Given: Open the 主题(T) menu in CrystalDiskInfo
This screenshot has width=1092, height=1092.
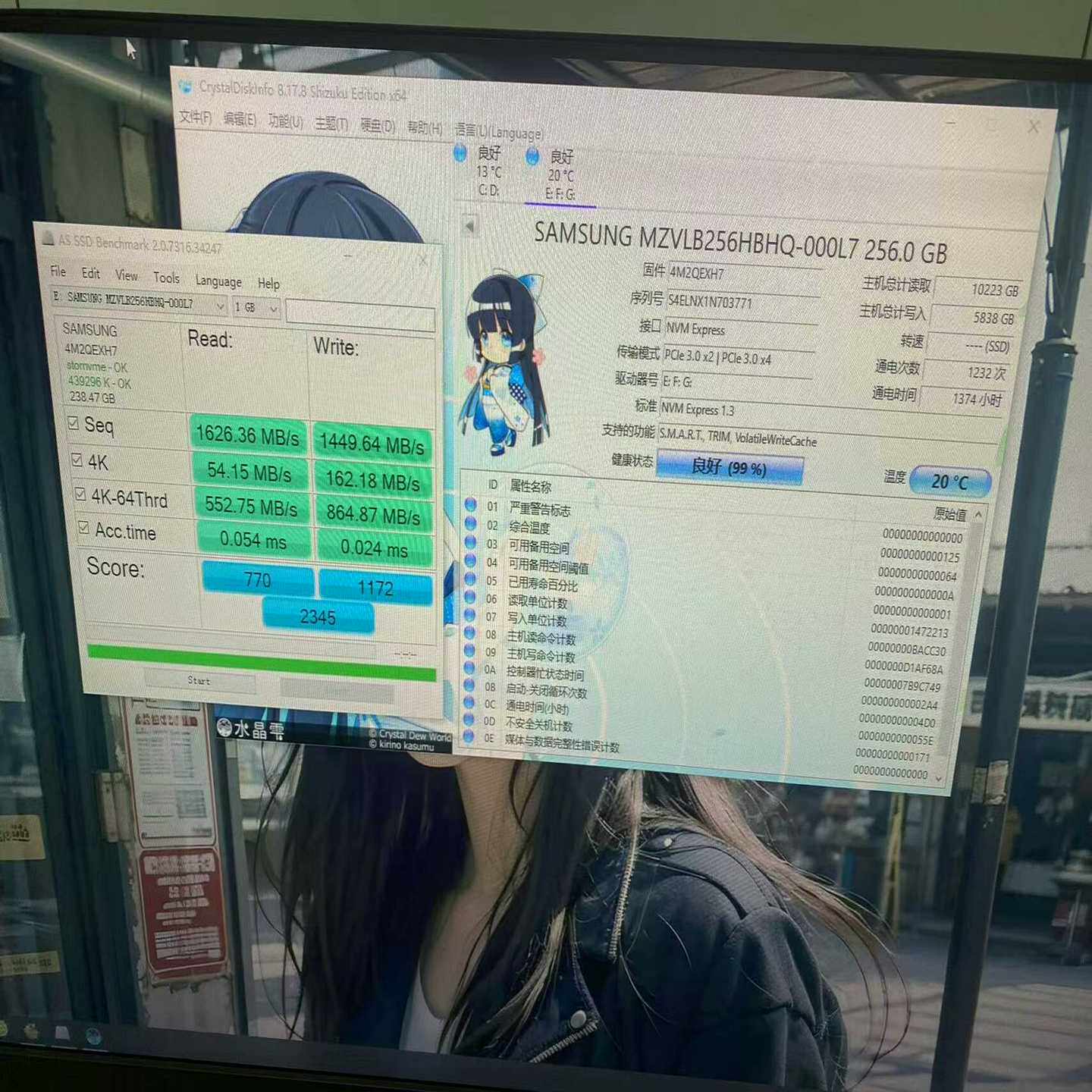Looking at the screenshot, I should coord(331,124).
